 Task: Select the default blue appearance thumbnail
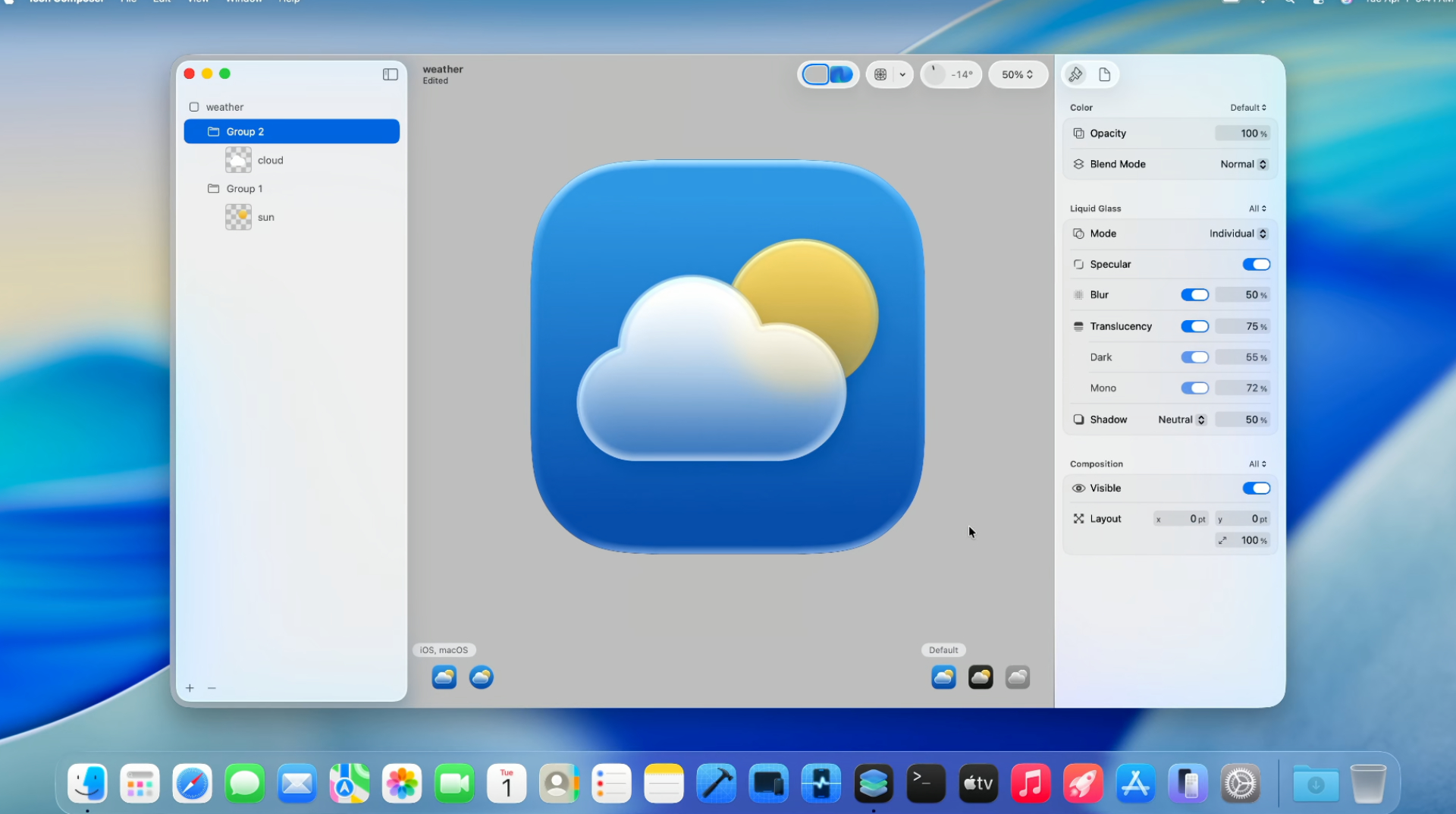[x=943, y=677]
